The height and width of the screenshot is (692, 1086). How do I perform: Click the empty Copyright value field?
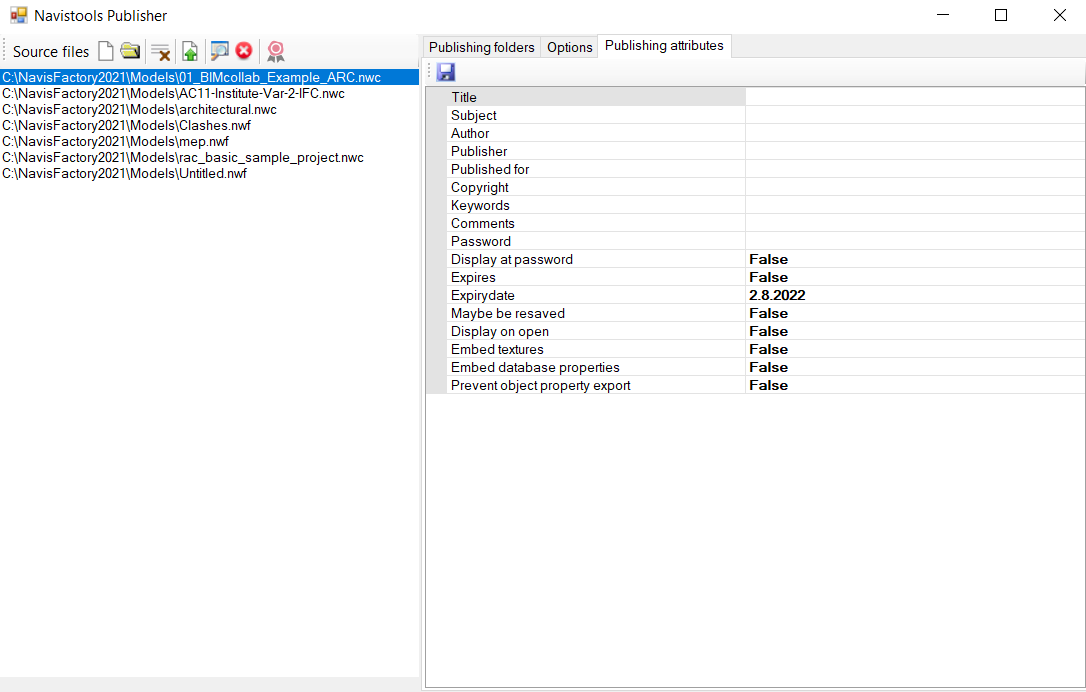point(915,187)
